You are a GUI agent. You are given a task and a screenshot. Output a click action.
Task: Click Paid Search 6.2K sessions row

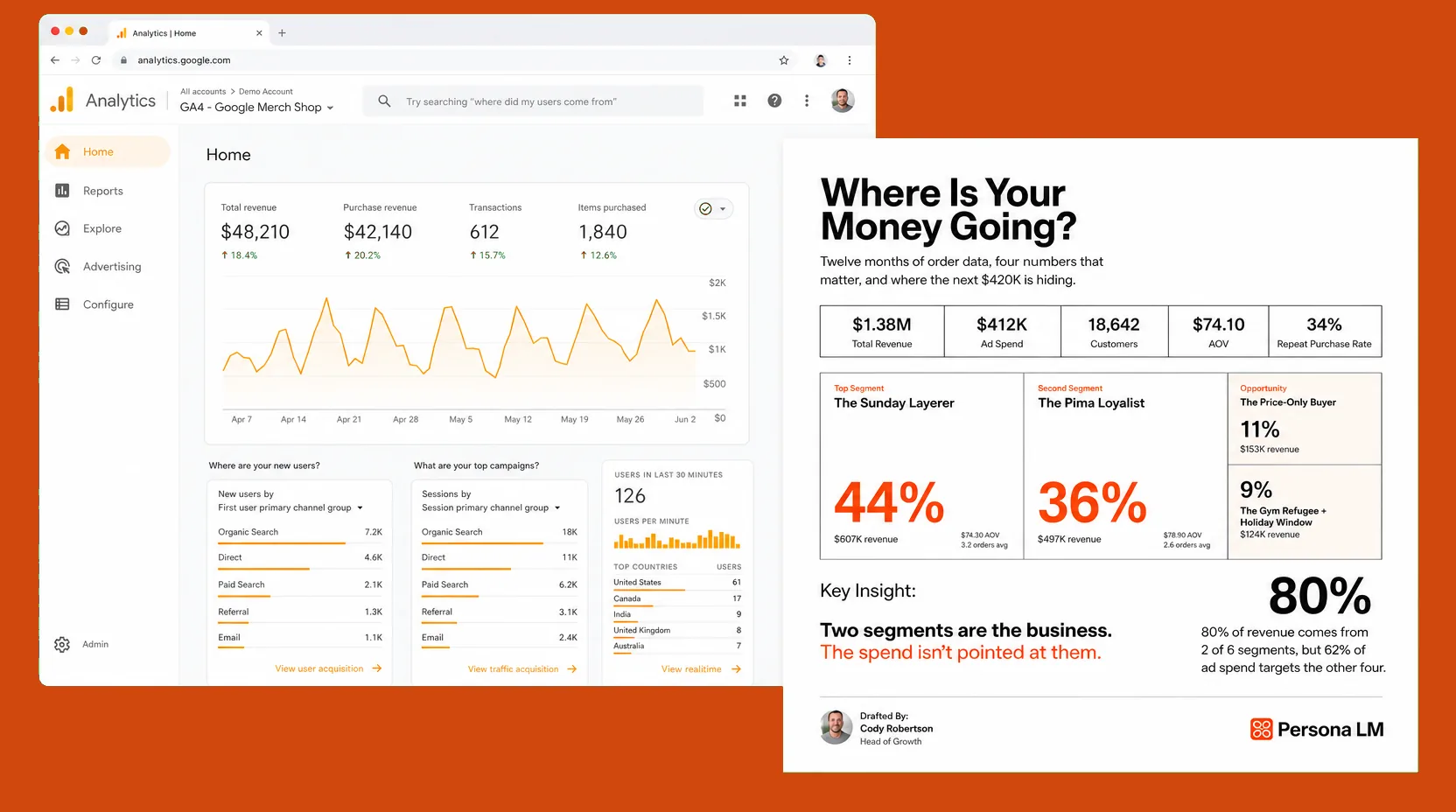pos(500,585)
